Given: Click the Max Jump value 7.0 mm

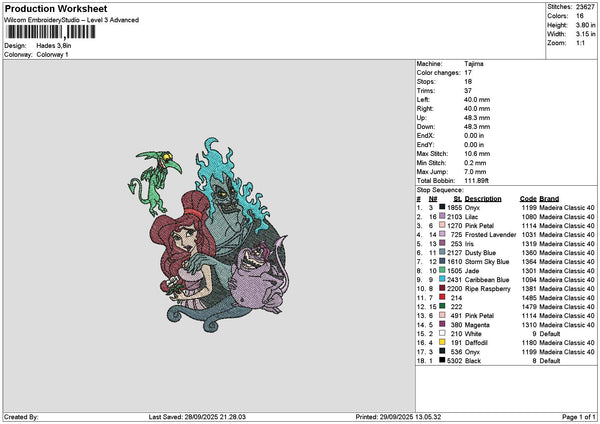Looking at the screenshot, I should pyautogui.click(x=475, y=172).
